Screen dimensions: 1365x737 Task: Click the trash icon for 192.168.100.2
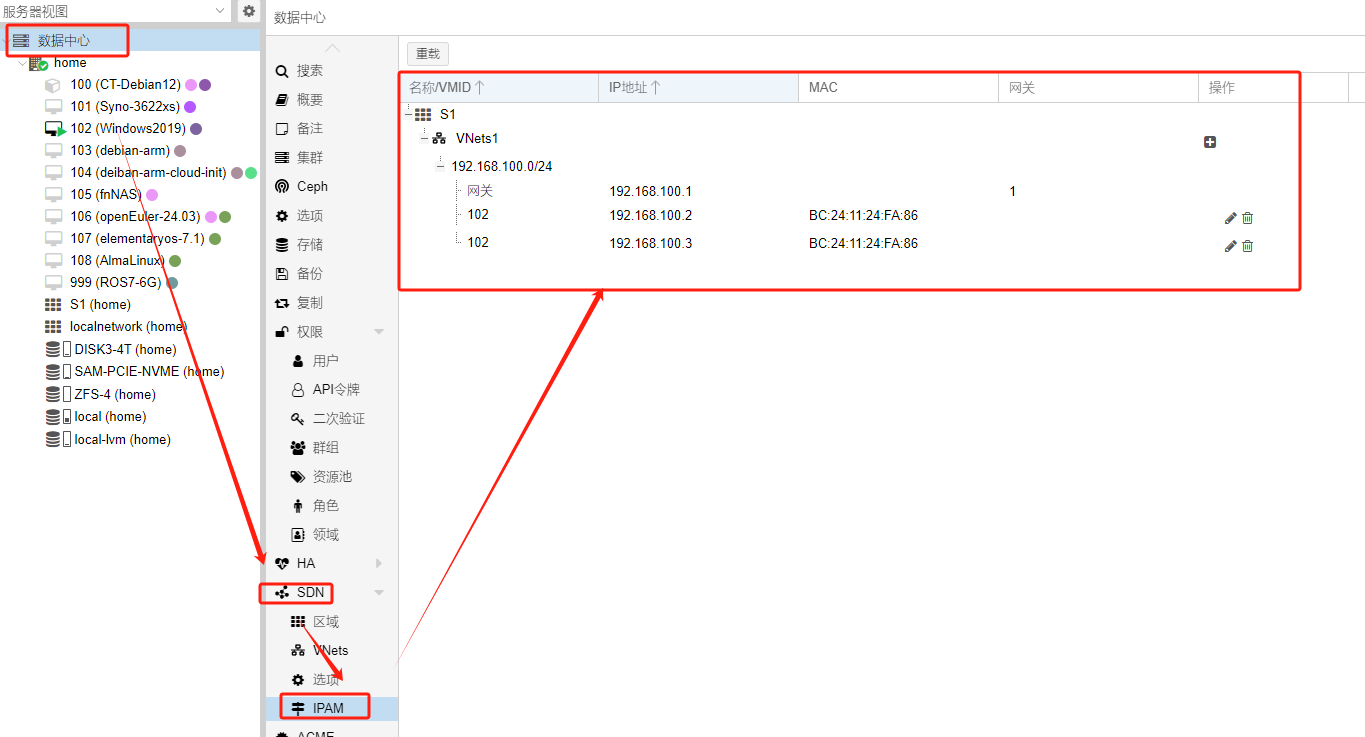tap(1247, 218)
